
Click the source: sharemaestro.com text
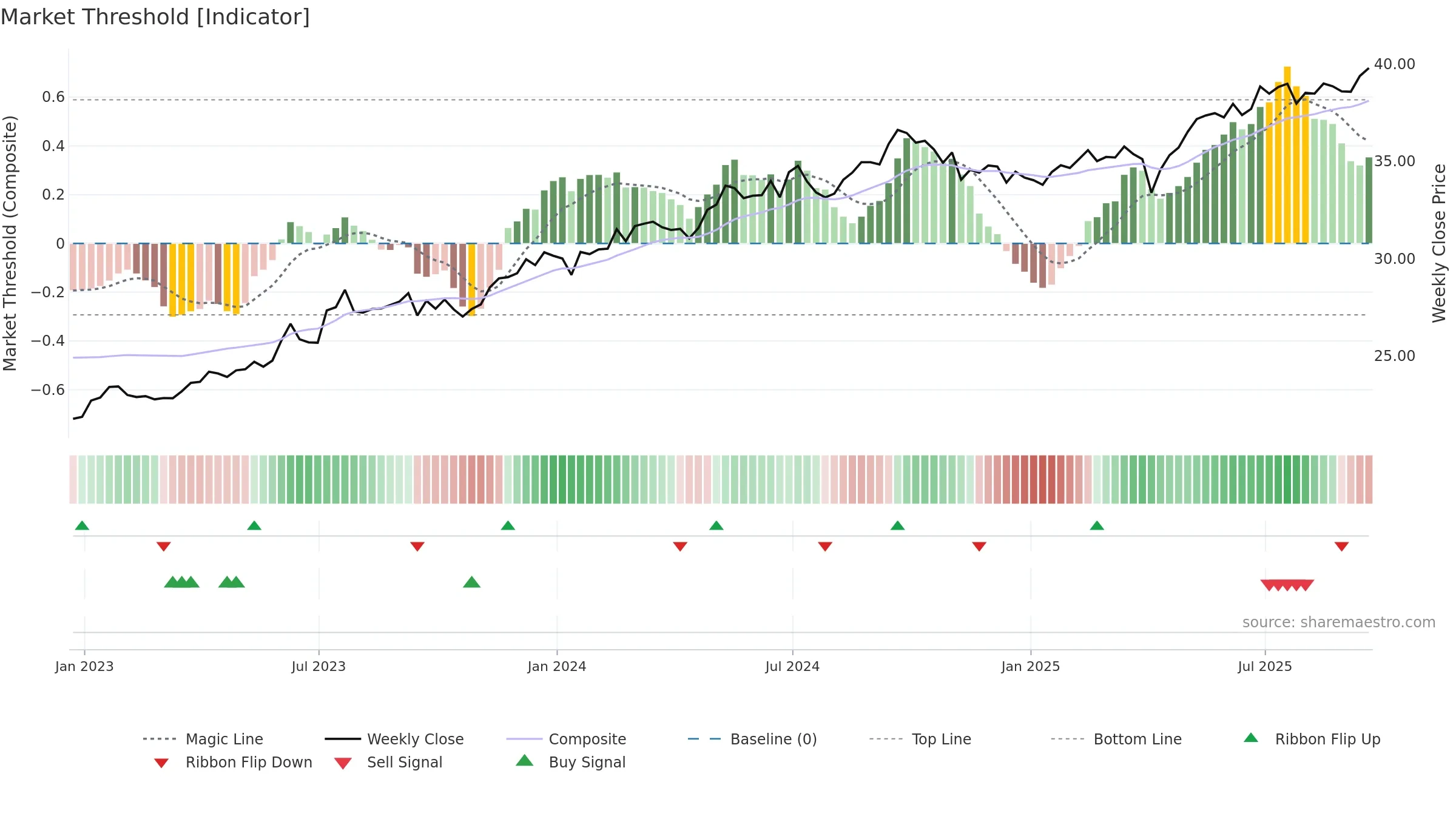1339,622
